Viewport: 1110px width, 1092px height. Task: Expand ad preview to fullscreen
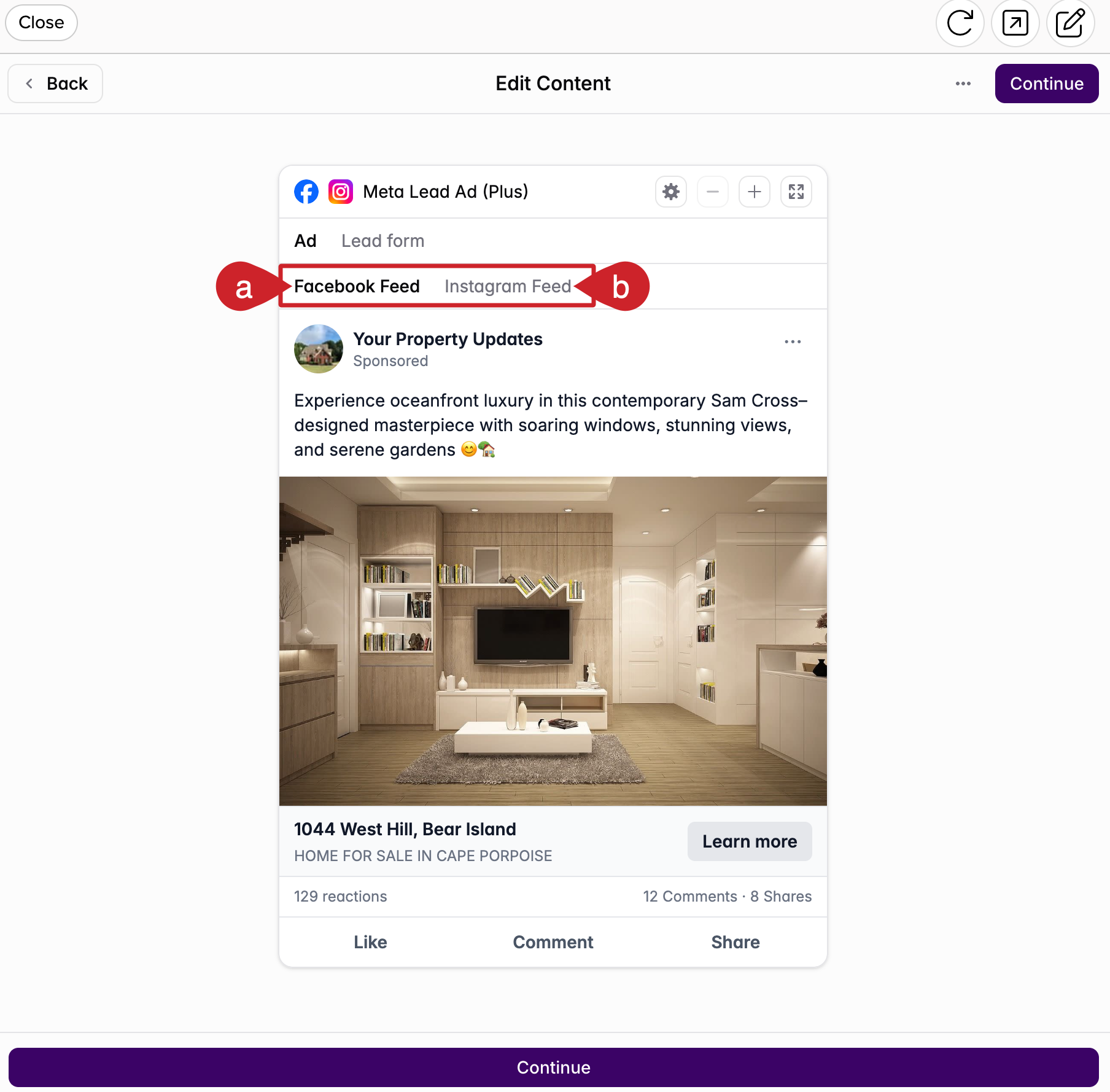tap(796, 192)
